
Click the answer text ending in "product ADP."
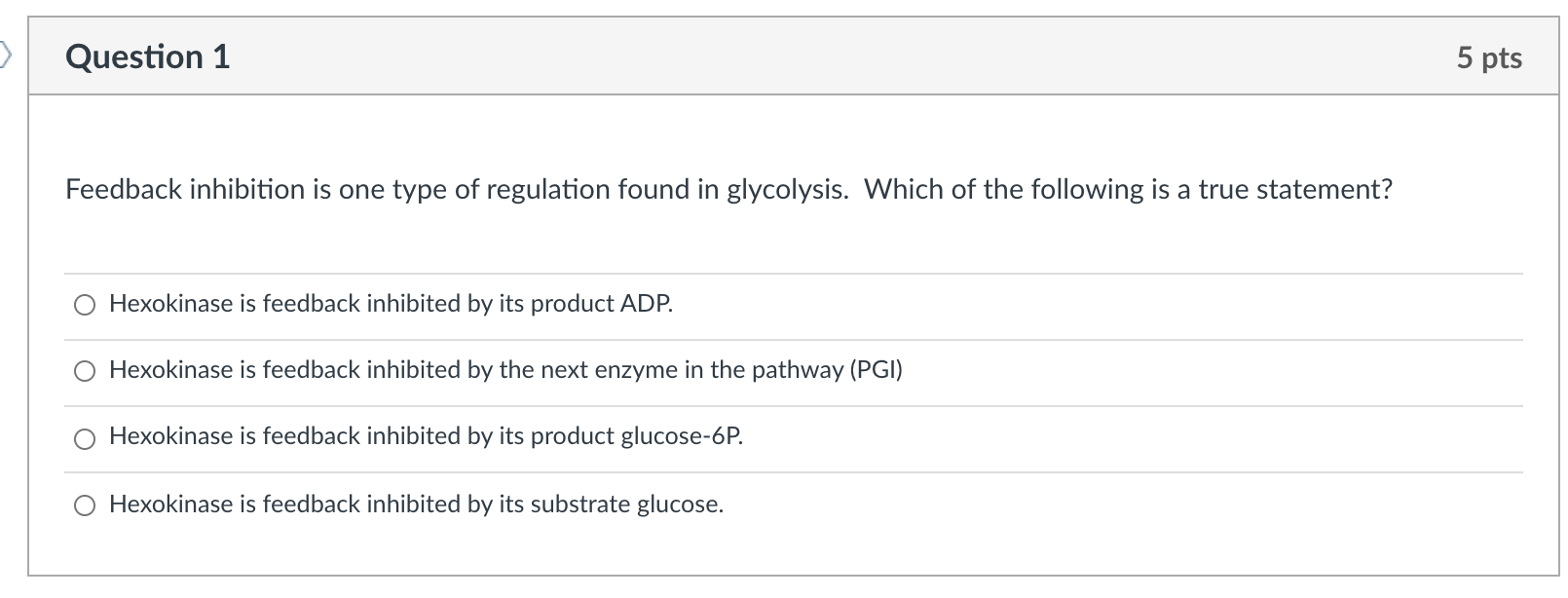point(391,304)
